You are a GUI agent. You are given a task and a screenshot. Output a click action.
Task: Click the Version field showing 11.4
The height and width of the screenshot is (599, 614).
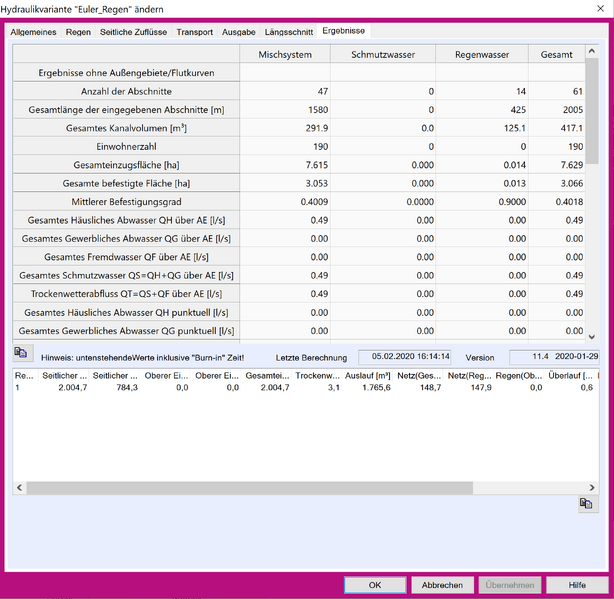click(554, 357)
